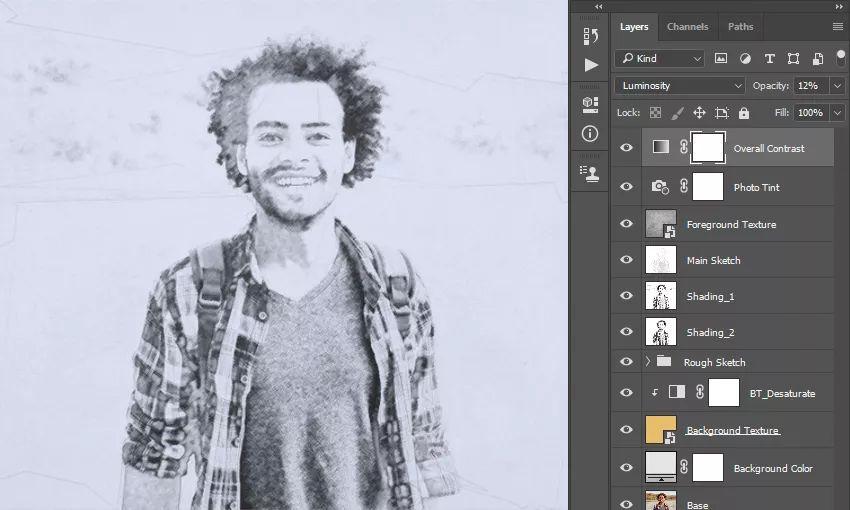Lock transparent pixels
Screen dimensions: 850x510
[655, 113]
